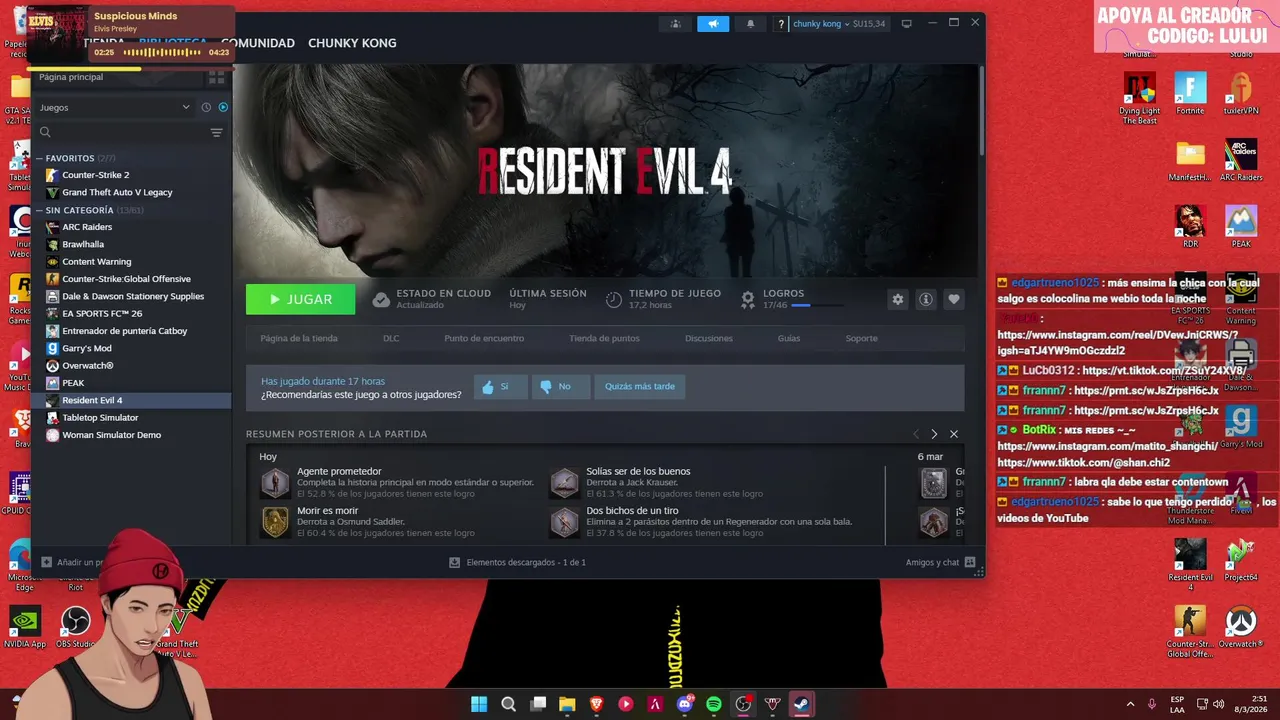Click the recent activity clock filter icon

(x=206, y=107)
